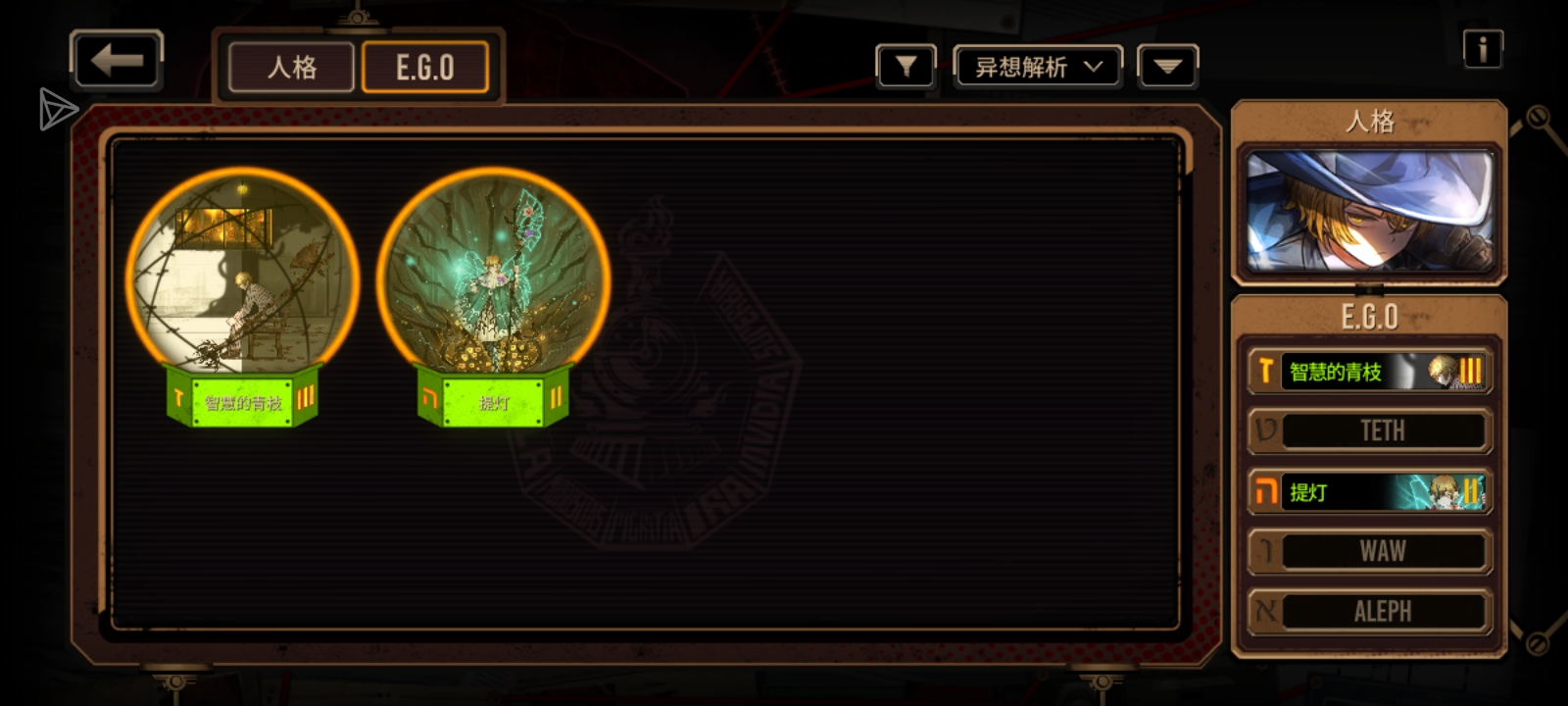This screenshot has width=1568, height=706.
Task: Select the 提灯 E.G.O orb
Action: pyautogui.click(x=494, y=296)
